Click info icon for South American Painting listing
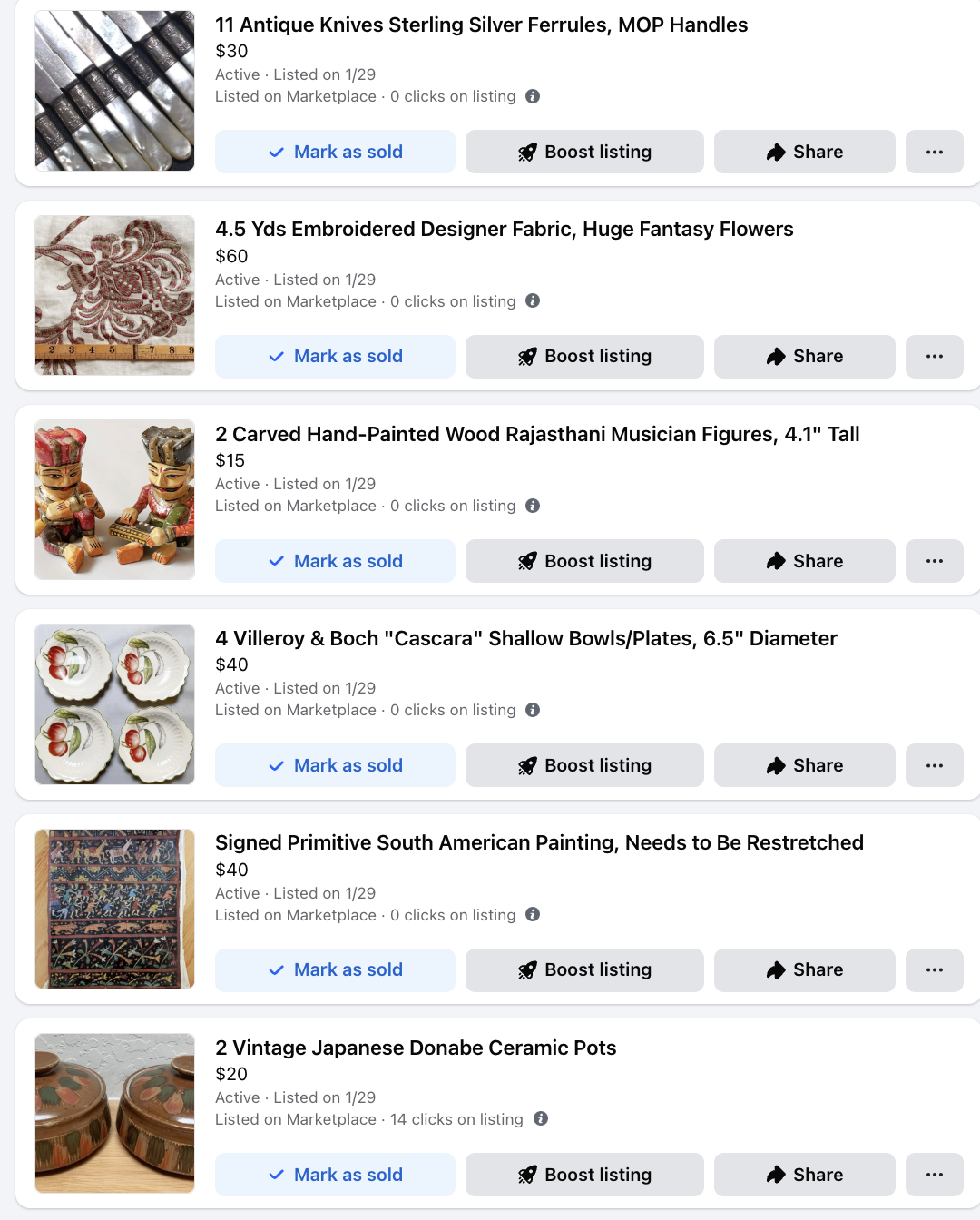 coord(533,914)
